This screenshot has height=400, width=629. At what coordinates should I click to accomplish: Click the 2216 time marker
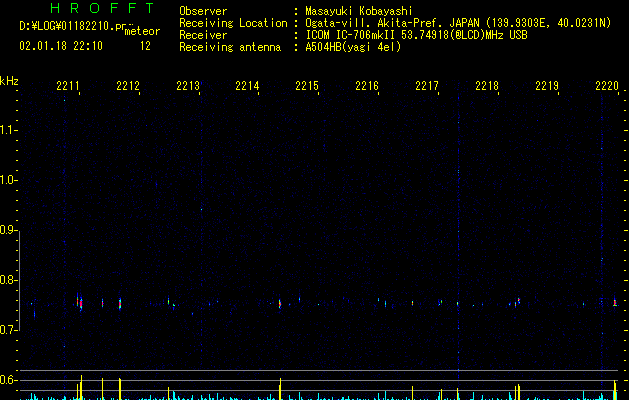click(x=367, y=85)
